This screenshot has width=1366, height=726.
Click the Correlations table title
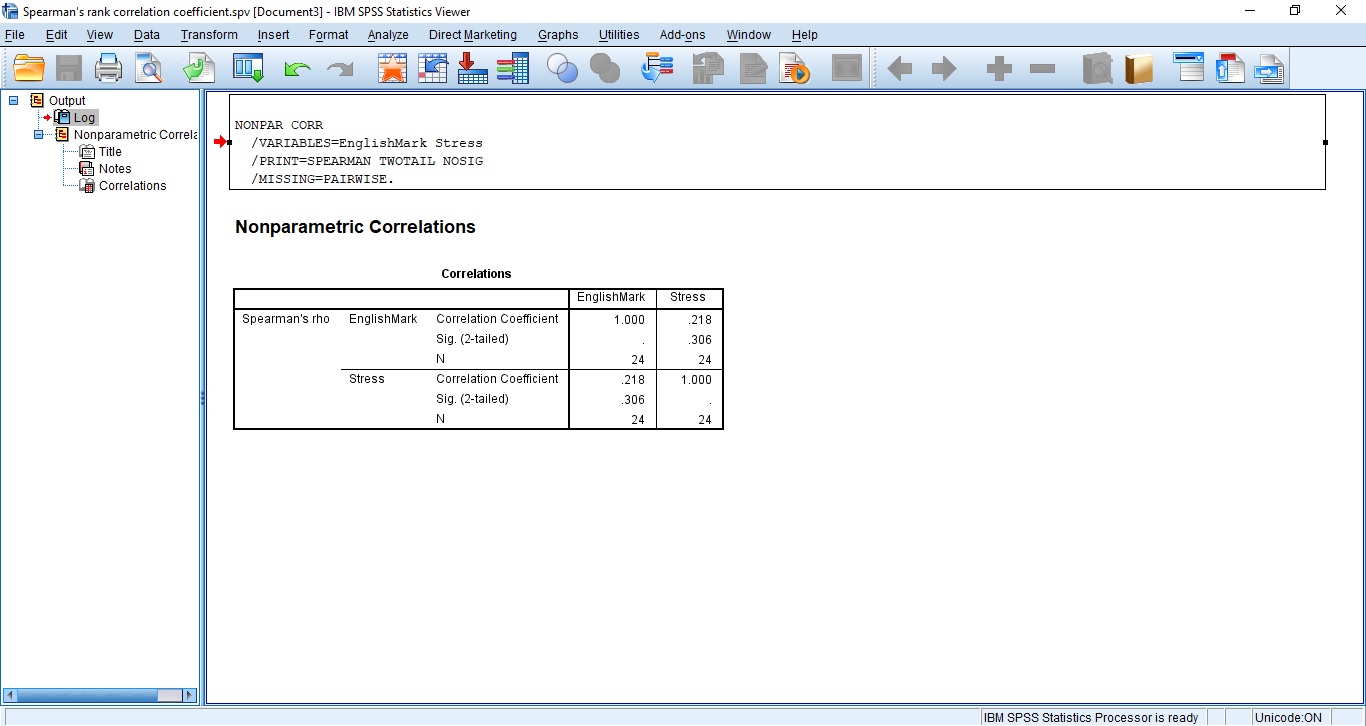click(x=476, y=274)
